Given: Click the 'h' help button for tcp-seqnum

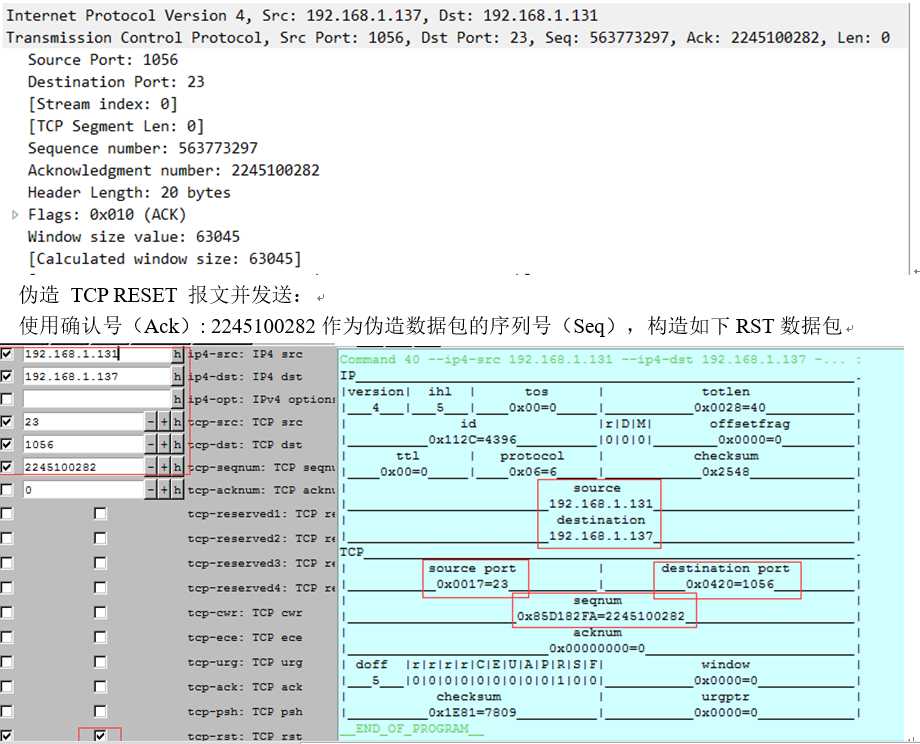Looking at the screenshot, I should pos(178,467).
